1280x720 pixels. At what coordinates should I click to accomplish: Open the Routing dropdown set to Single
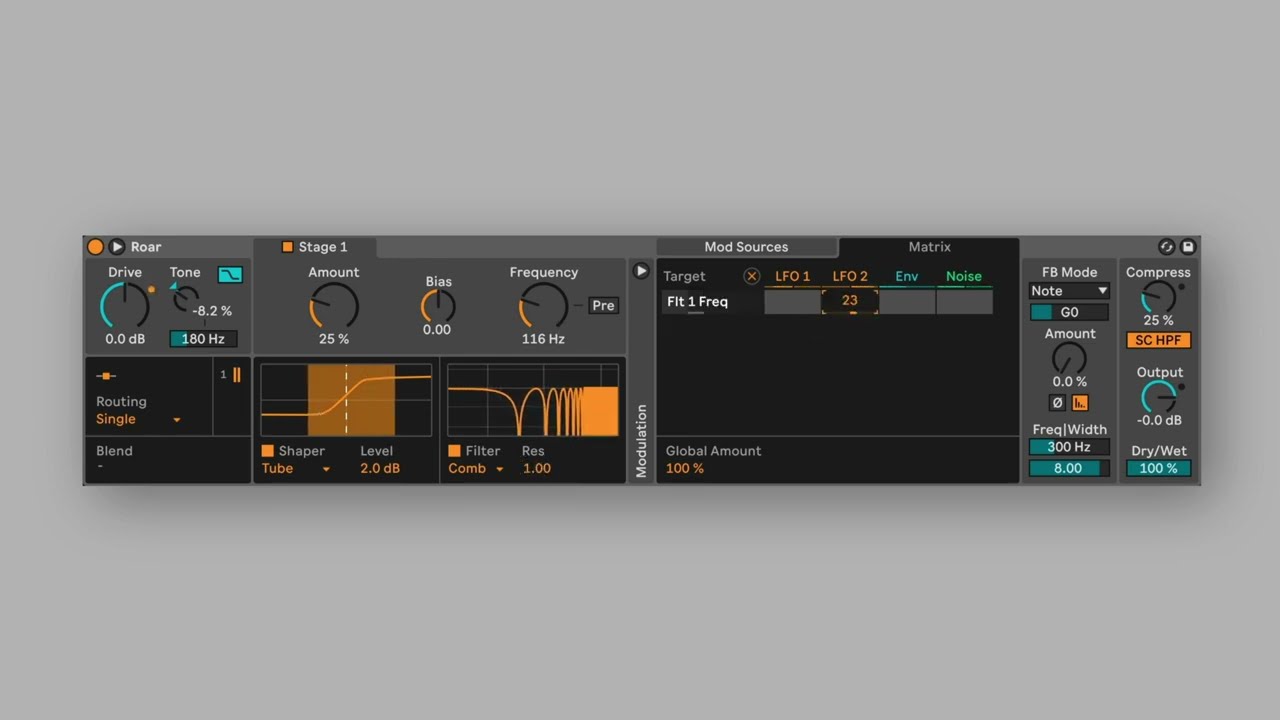tap(138, 419)
